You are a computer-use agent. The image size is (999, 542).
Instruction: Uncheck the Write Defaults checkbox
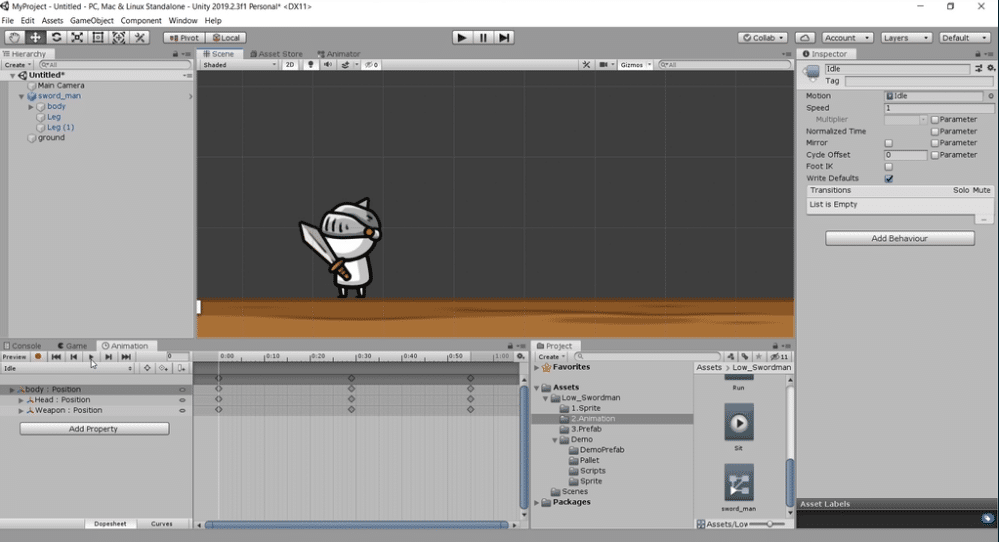point(889,178)
